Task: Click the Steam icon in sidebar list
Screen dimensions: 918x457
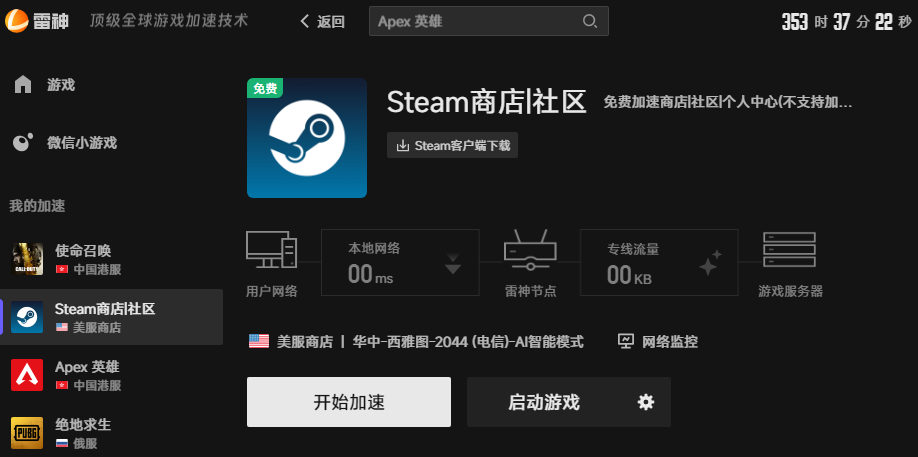Action: 27,317
